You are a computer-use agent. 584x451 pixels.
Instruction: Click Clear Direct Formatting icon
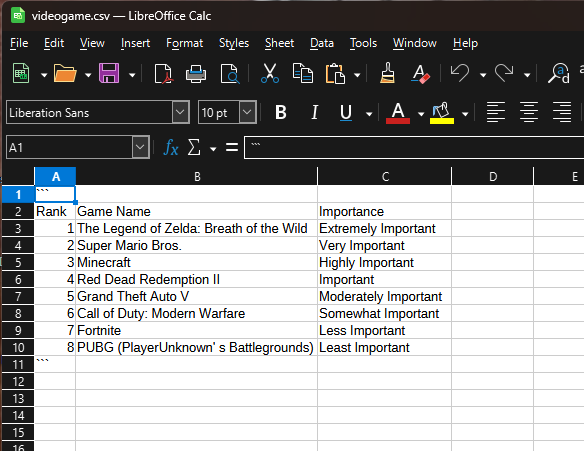420,73
